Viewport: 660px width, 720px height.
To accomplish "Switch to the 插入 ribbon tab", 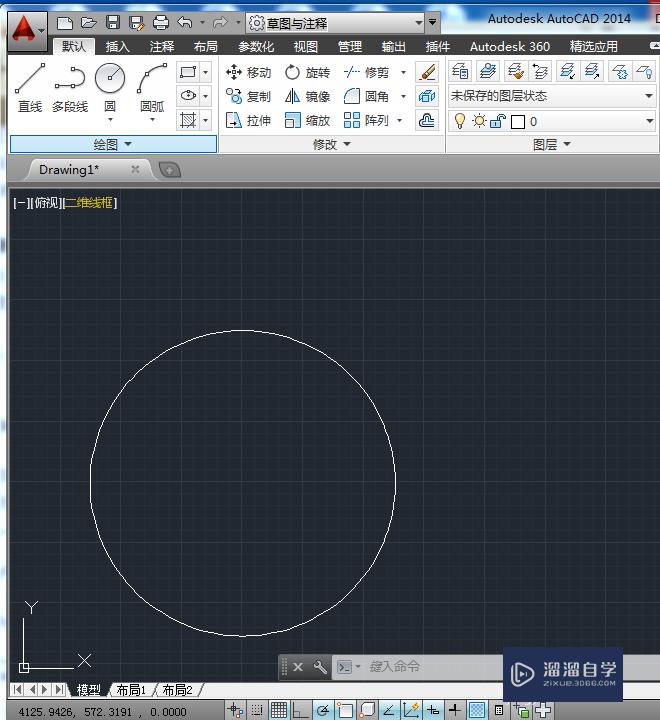I will pyautogui.click(x=117, y=46).
